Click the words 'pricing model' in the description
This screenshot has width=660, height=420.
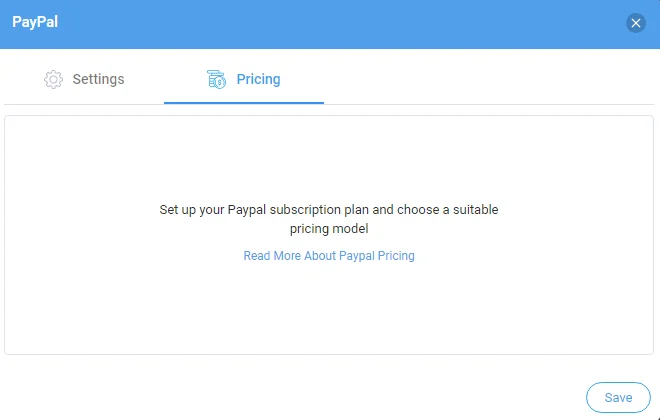pos(329,229)
